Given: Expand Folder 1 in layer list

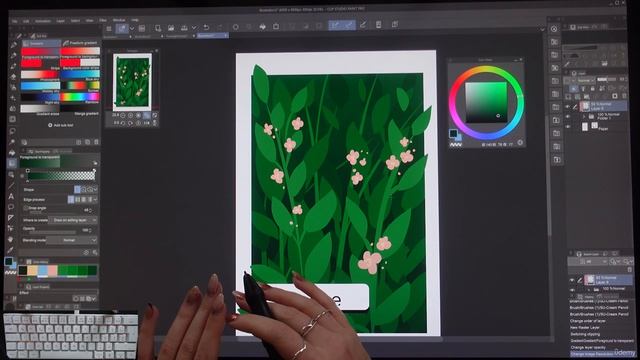Looking at the screenshot, I should click(584, 117).
